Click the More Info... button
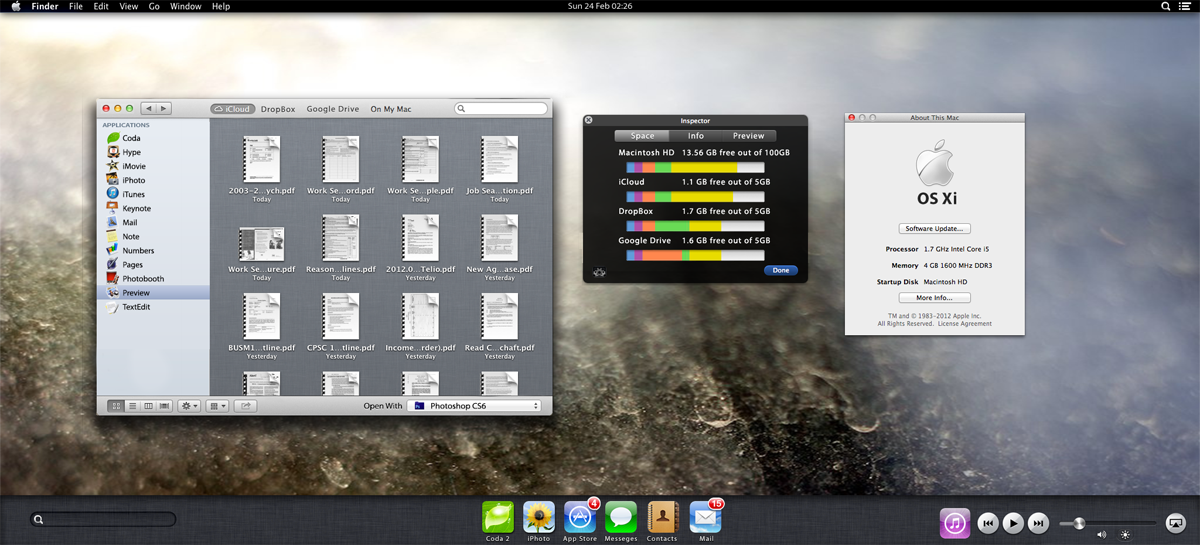The image size is (1200, 545). (934, 298)
